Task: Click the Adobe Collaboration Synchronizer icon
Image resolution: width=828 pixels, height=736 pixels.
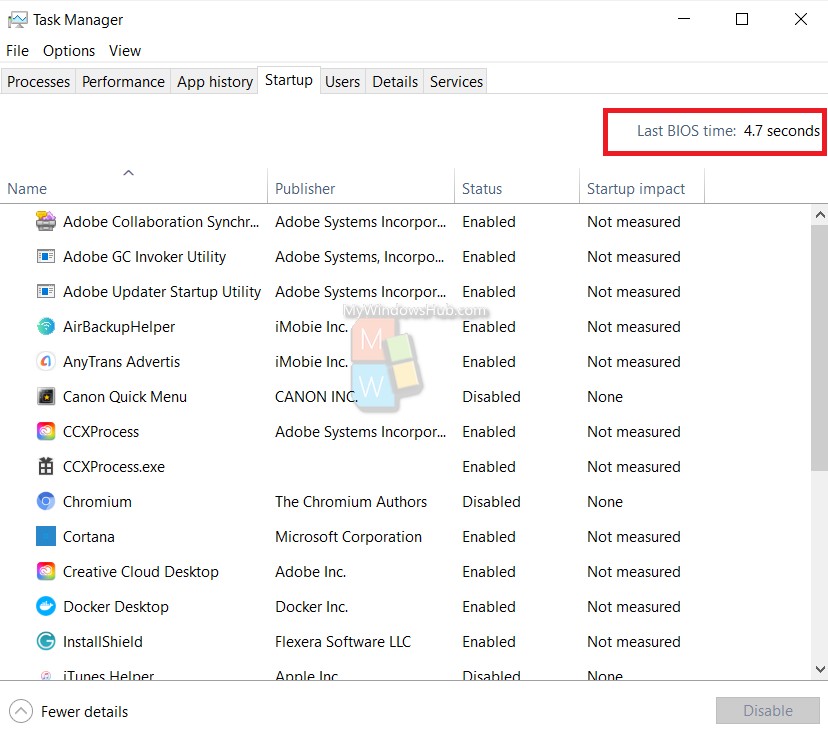Action: point(46,221)
